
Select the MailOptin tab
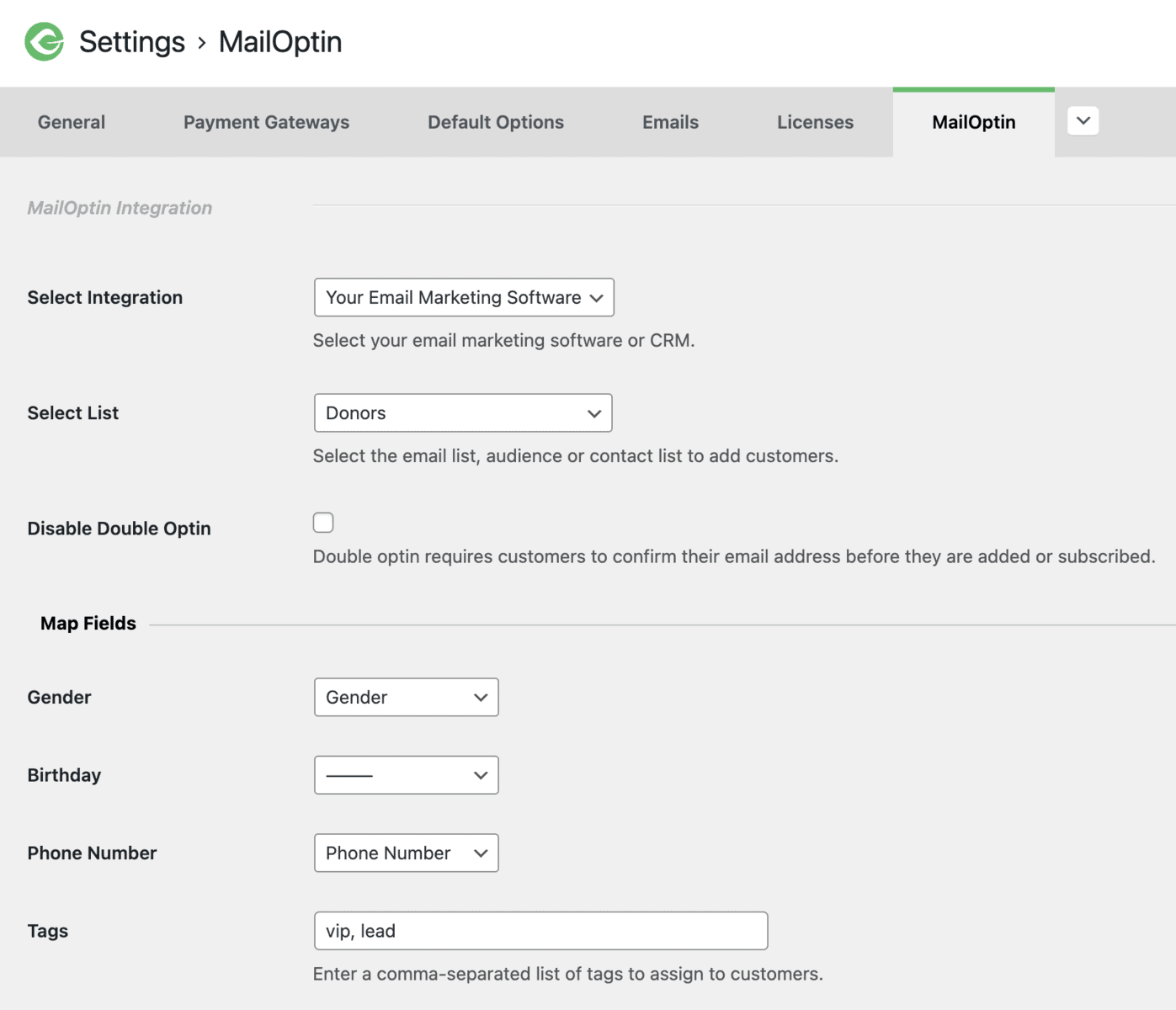coord(974,122)
